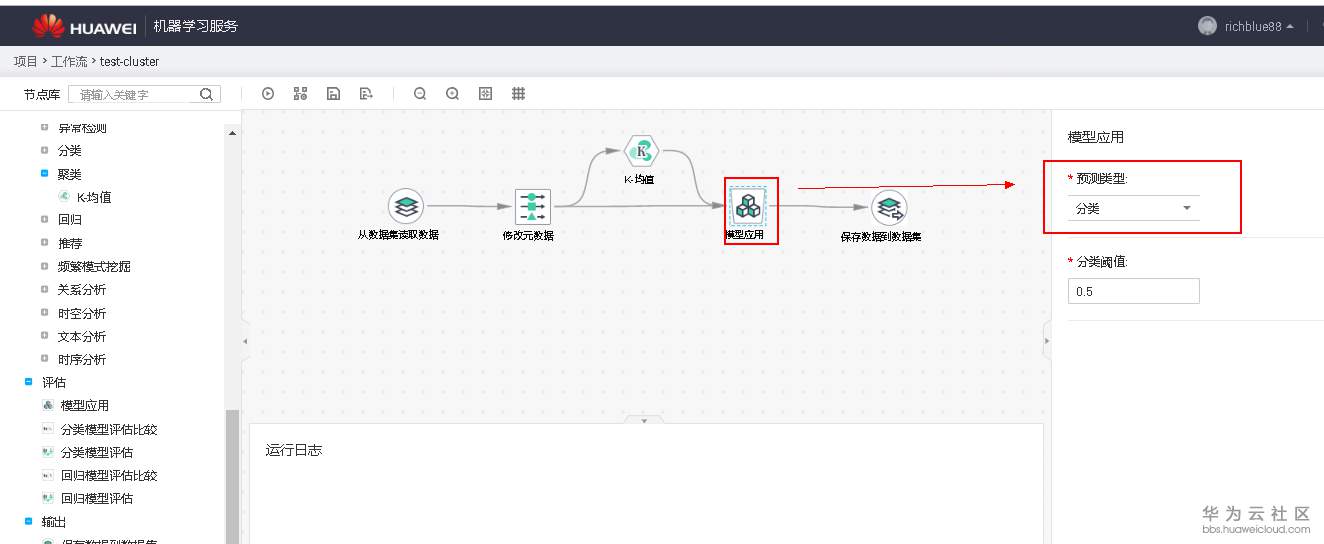Collapse the 聚类 tree category

pos(44,173)
